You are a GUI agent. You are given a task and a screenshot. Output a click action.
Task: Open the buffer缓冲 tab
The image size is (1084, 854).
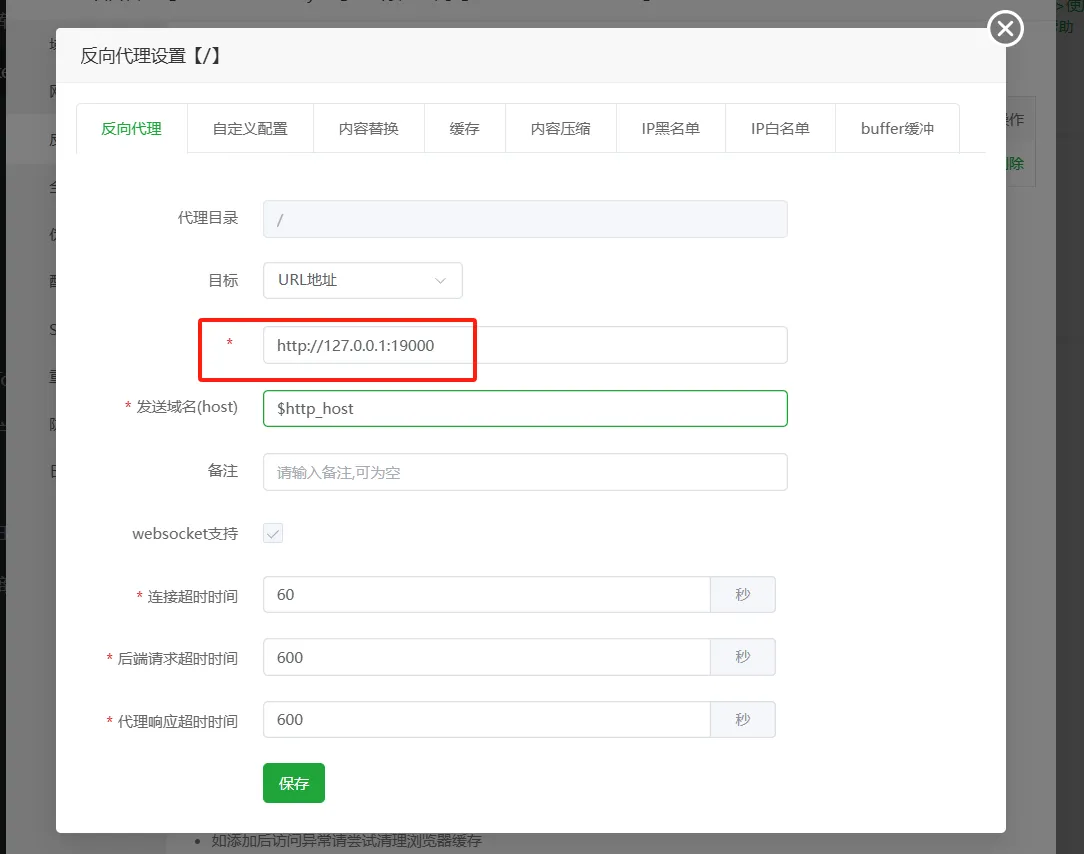[x=897, y=129]
